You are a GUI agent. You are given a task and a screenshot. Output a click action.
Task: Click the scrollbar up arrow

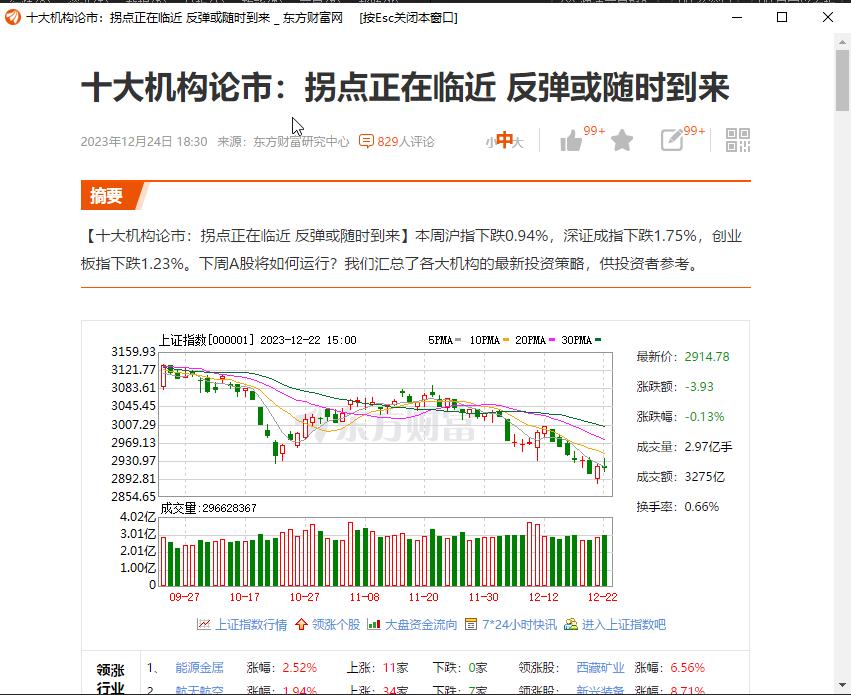coord(842,41)
